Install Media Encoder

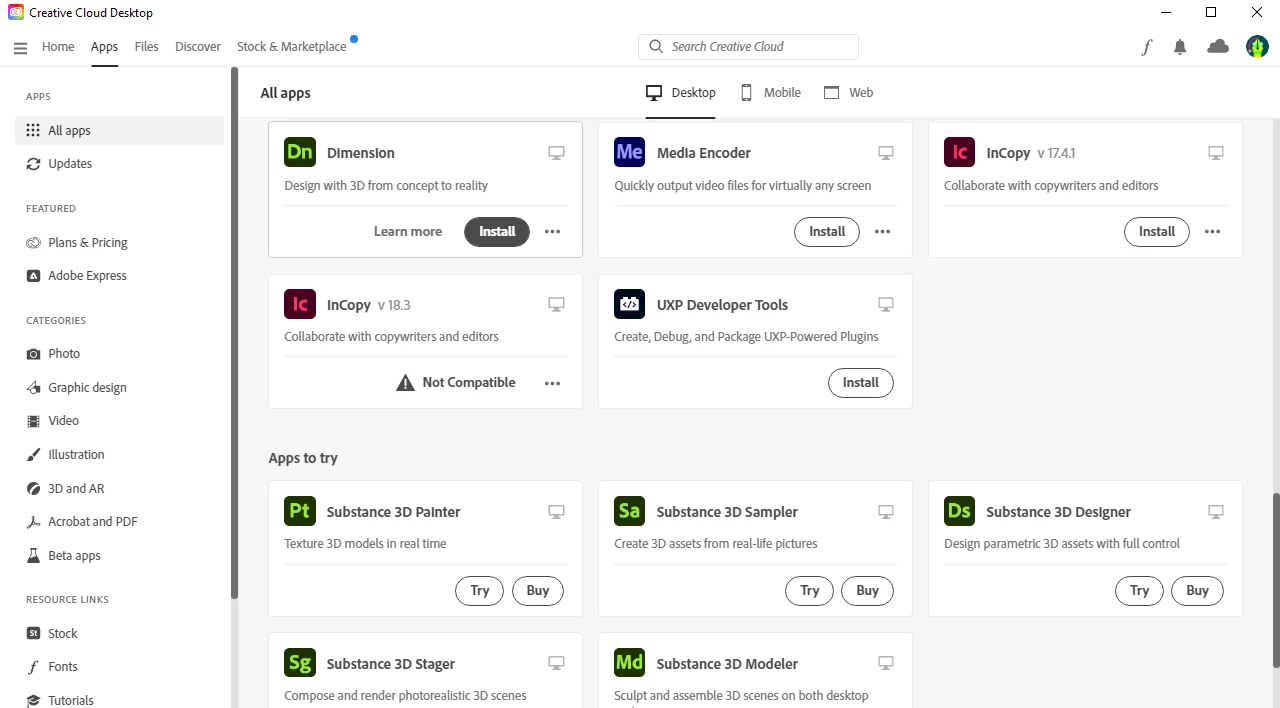827,232
